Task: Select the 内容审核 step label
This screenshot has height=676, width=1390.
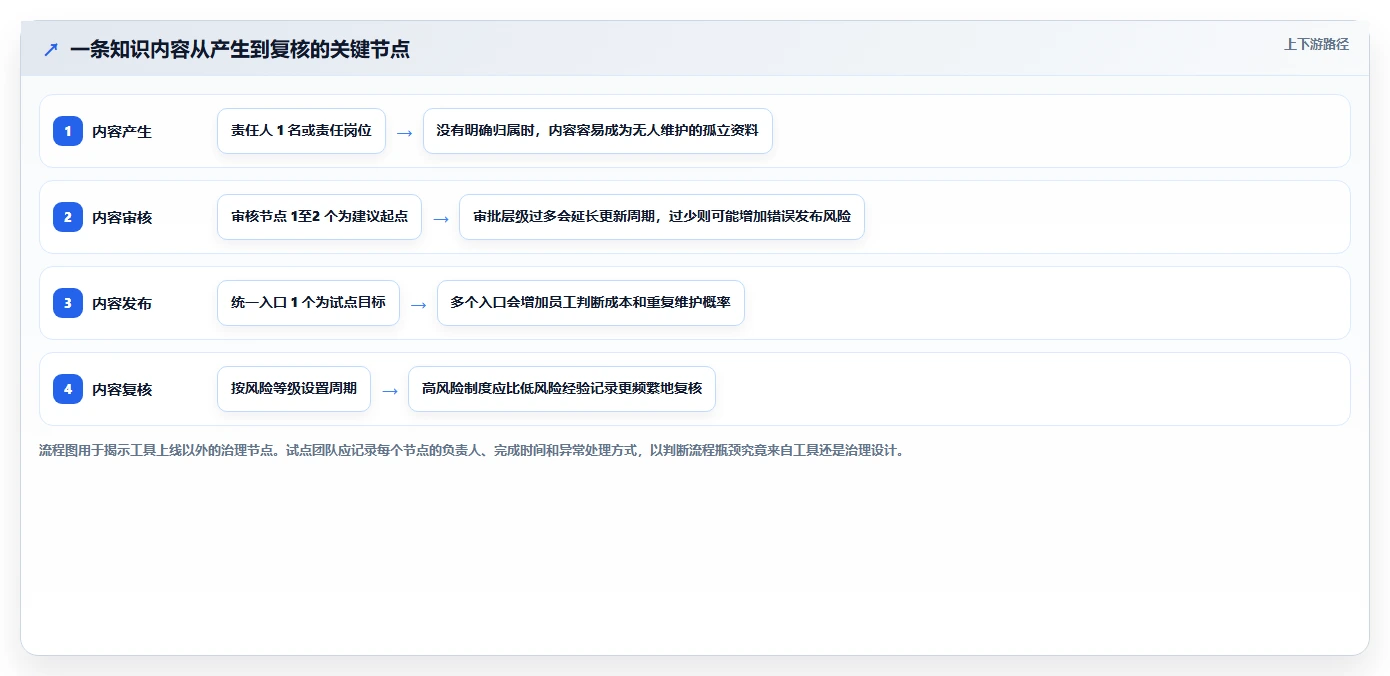Action: pyautogui.click(x=122, y=217)
